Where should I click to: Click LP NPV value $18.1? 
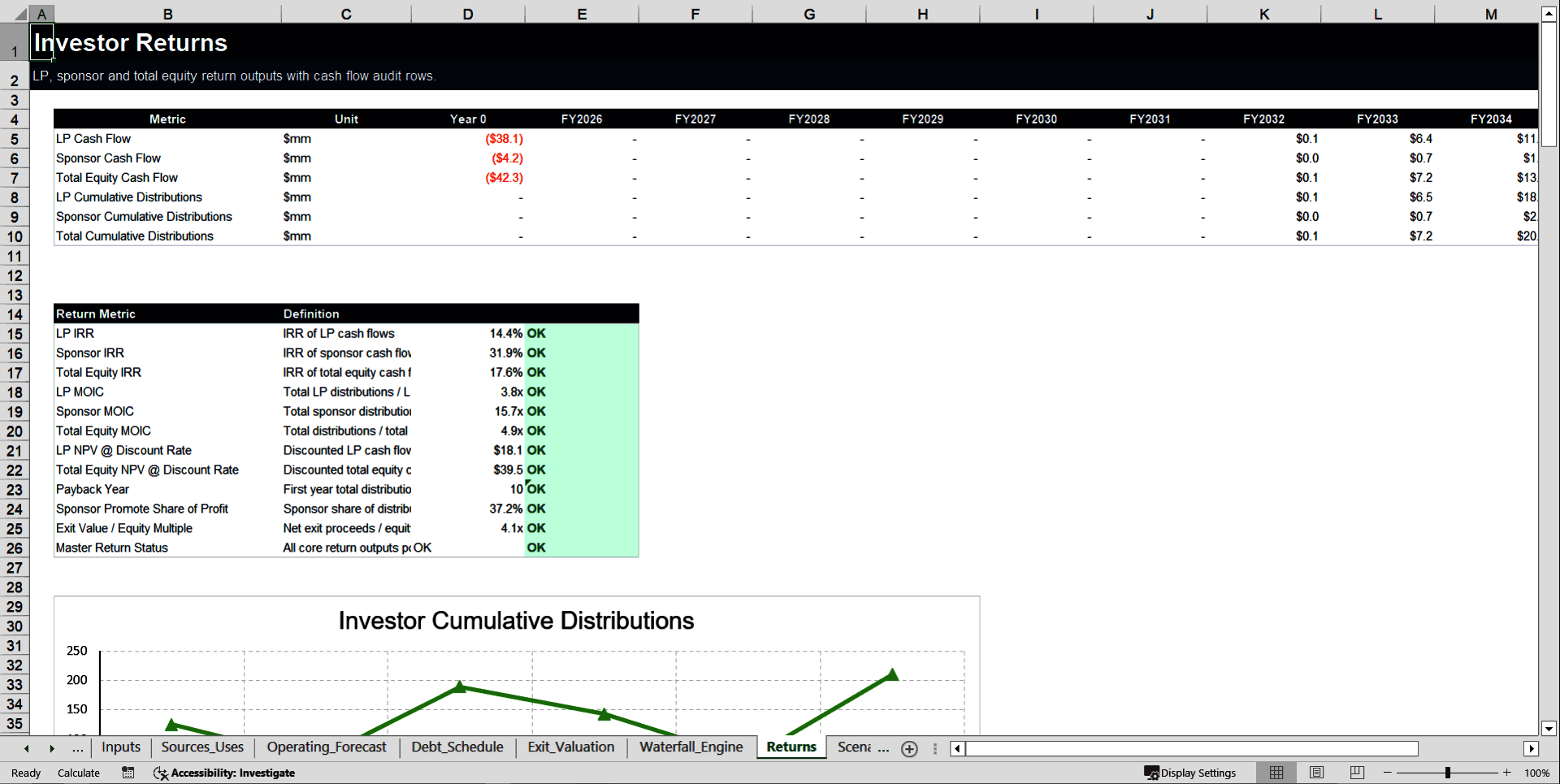508,451
